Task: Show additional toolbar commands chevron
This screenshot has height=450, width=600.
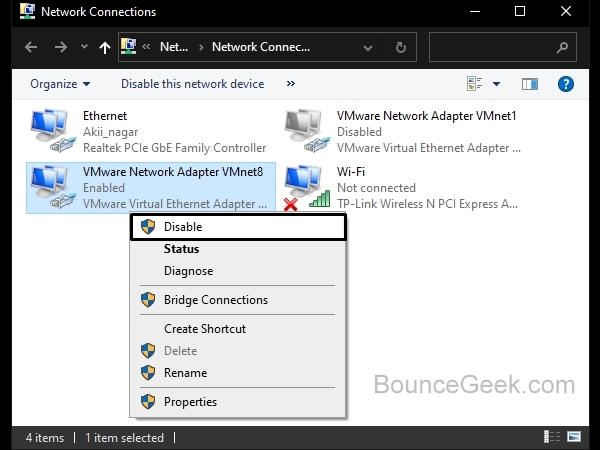Action: (x=291, y=83)
